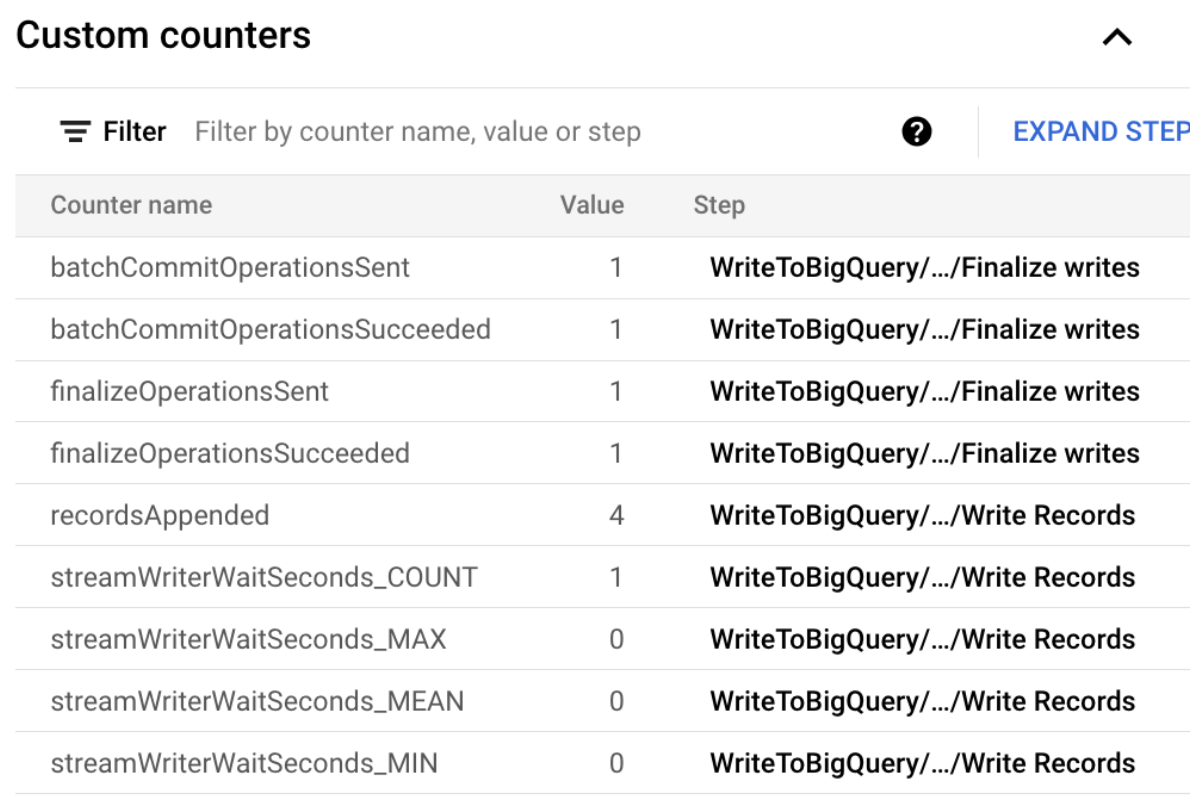Image resolution: width=1190 pixels, height=796 pixels.
Task: Open Write Records step for streamWriterWaitSeconds_MEAN
Action: point(922,701)
